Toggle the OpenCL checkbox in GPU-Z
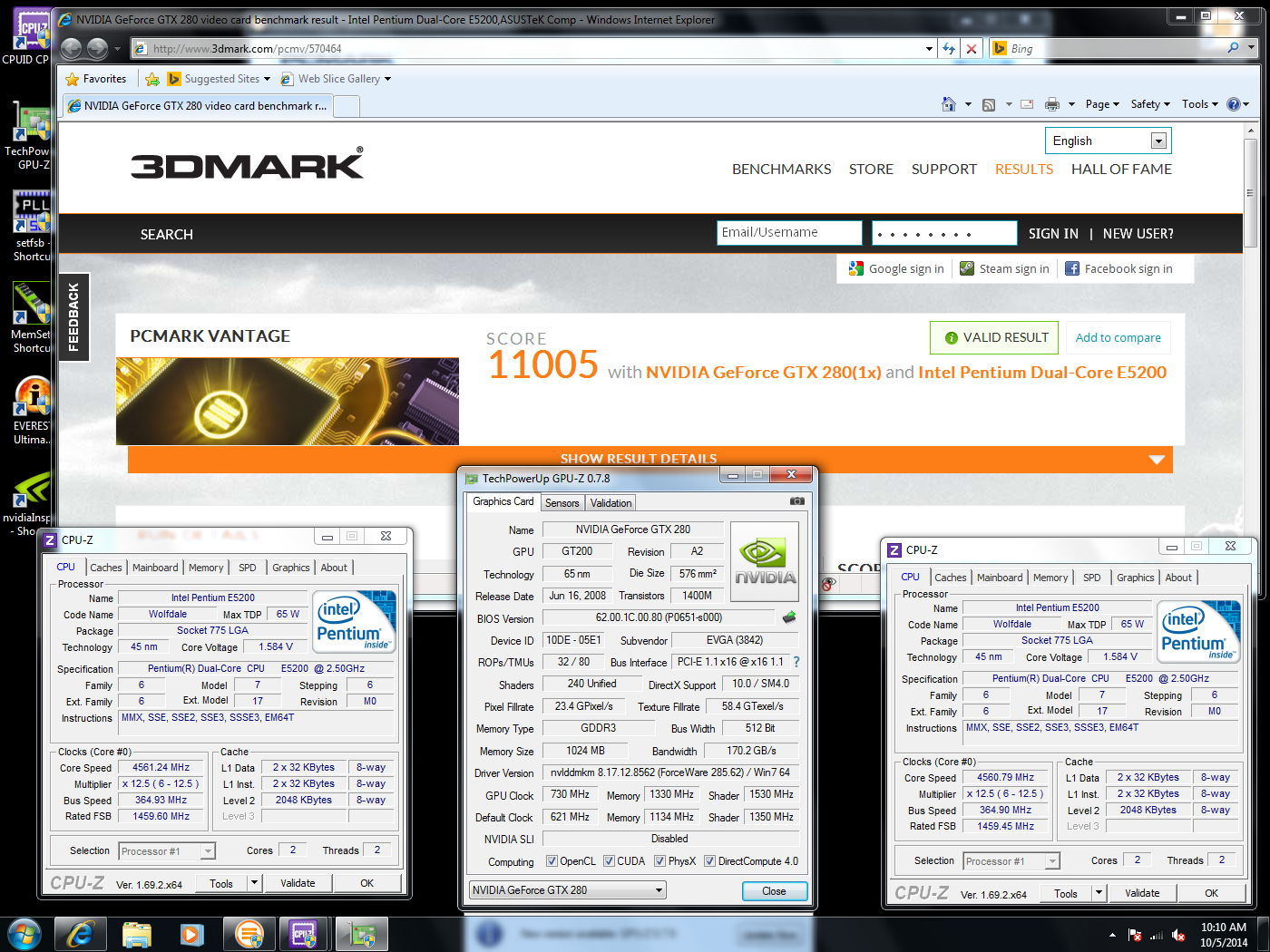The height and width of the screenshot is (952, 1270). tap(552, 861)
